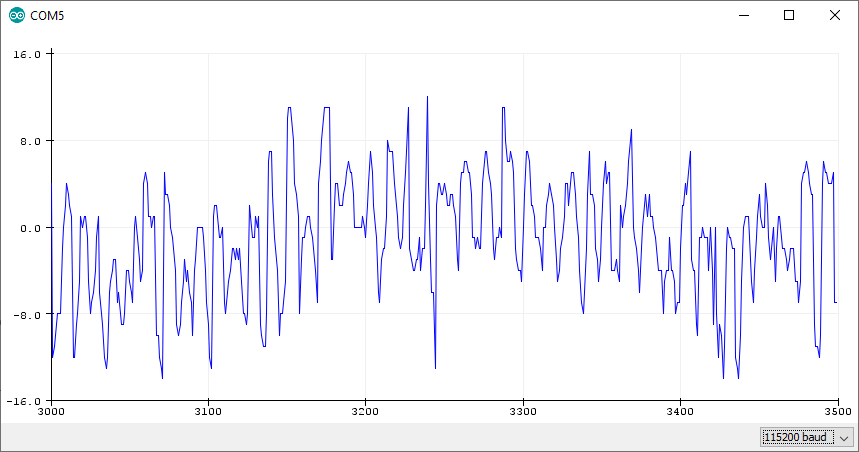Click the 3100 x-axis label
Screen dimensions: 859x452
click(x=208, y=411)
